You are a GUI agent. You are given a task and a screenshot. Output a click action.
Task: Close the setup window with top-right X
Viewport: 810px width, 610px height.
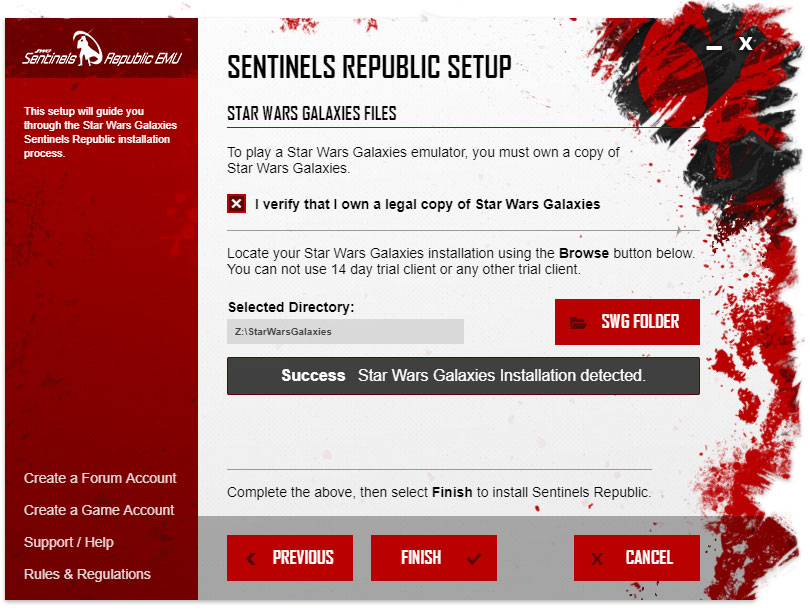(746, 43)
